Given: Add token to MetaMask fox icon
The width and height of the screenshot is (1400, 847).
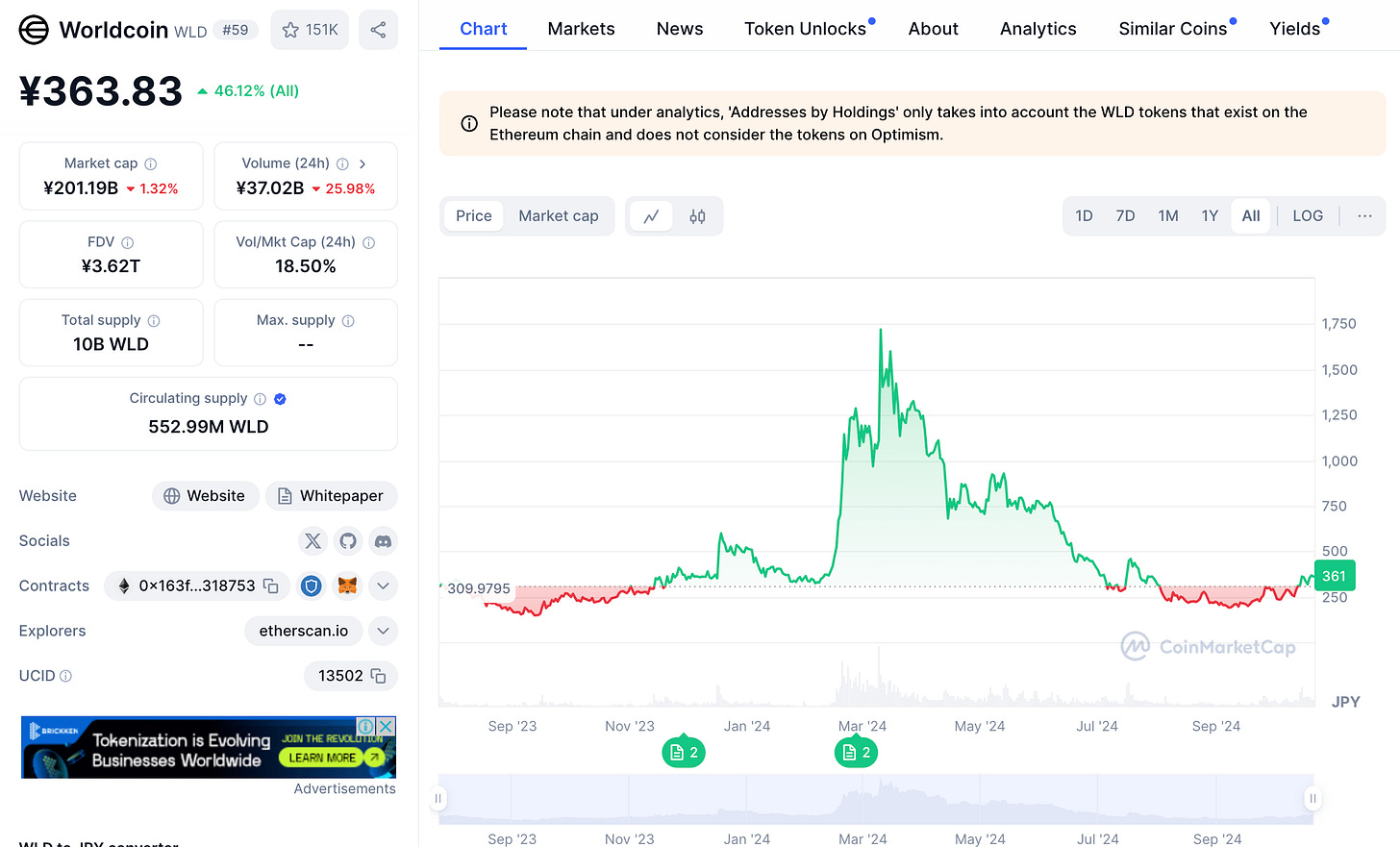Looking at the screenshot, I should click(347, 585).
